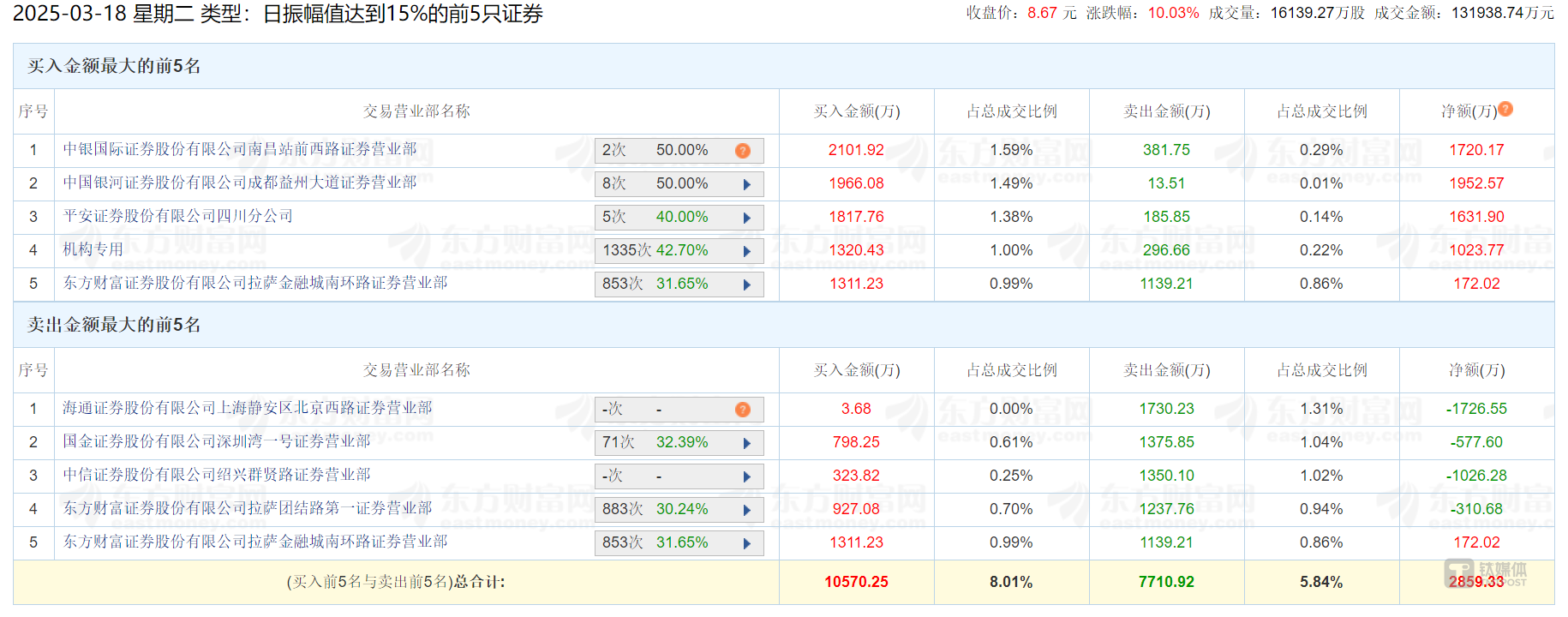The image size is (1568, 617).
Task: Click the 883次 30.24% stats box
Action: [679, 510]
